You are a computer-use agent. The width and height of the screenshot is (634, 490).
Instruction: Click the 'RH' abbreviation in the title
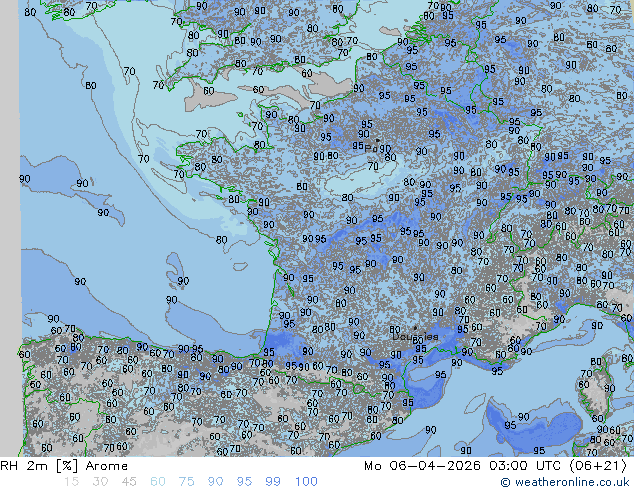coord(12,466)
